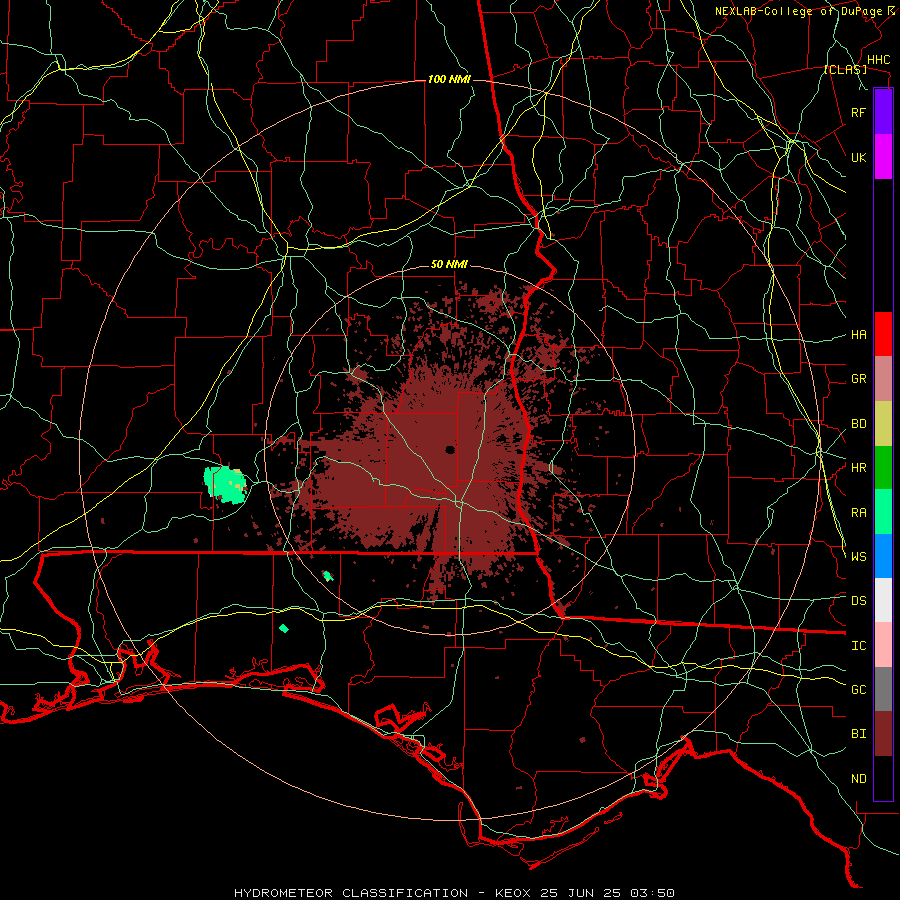Click the HA red legend swatch

coord(883,334)
